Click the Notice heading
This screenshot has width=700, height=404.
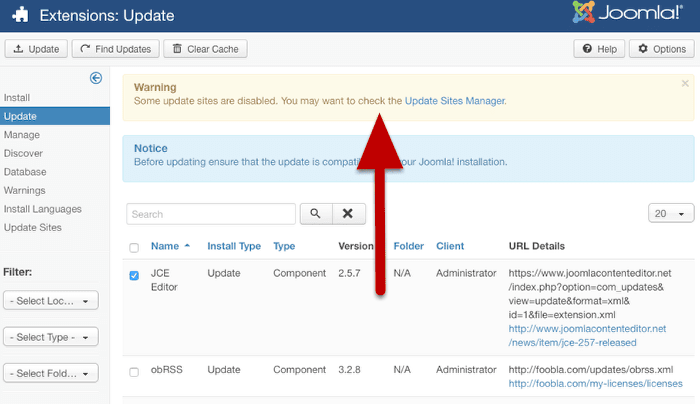pyautogui.click(x=151, y=148)
